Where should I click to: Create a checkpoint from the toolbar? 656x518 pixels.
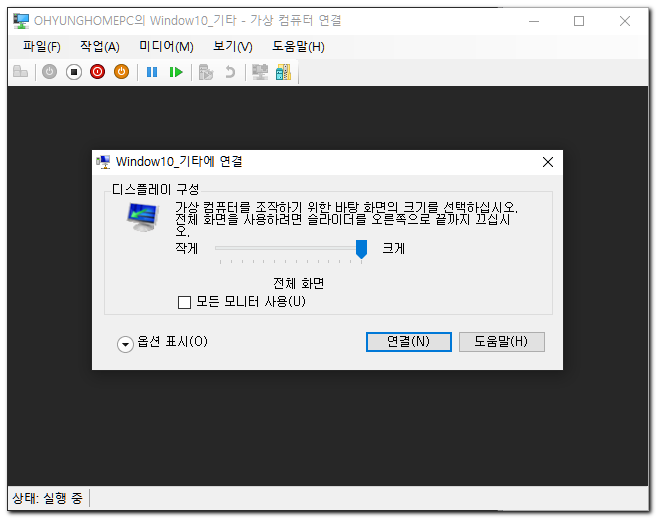click(x=206, y=72)
